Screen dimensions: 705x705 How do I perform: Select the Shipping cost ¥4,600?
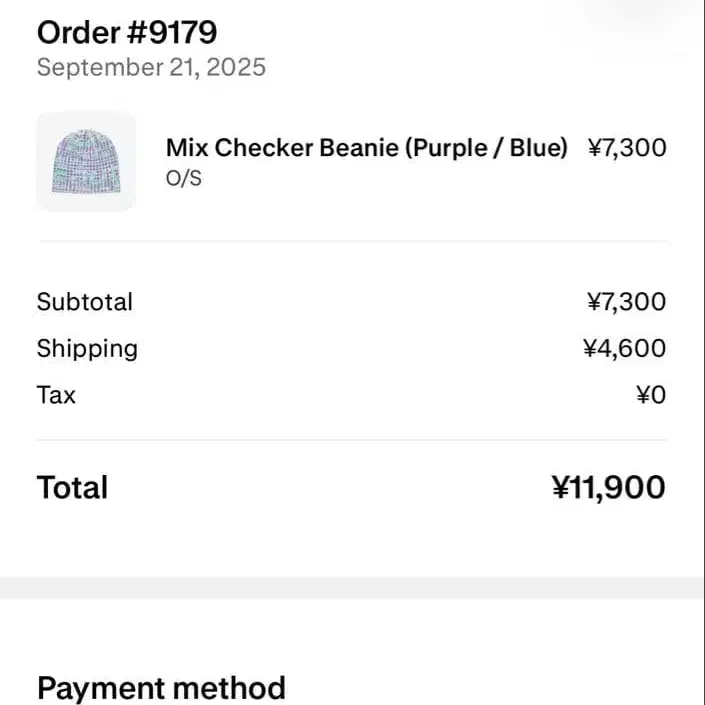tap(624, 349)
